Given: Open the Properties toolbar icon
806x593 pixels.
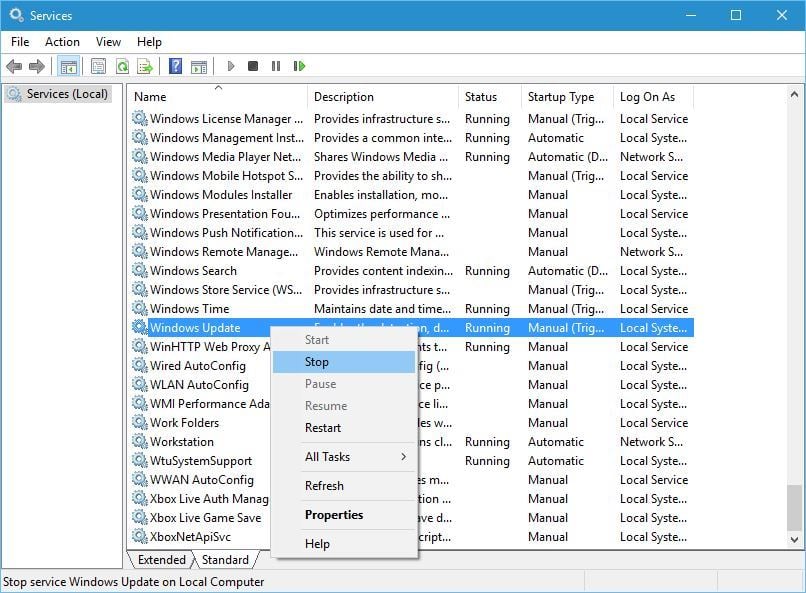Looking at the screenshot, I should [98, 66].
